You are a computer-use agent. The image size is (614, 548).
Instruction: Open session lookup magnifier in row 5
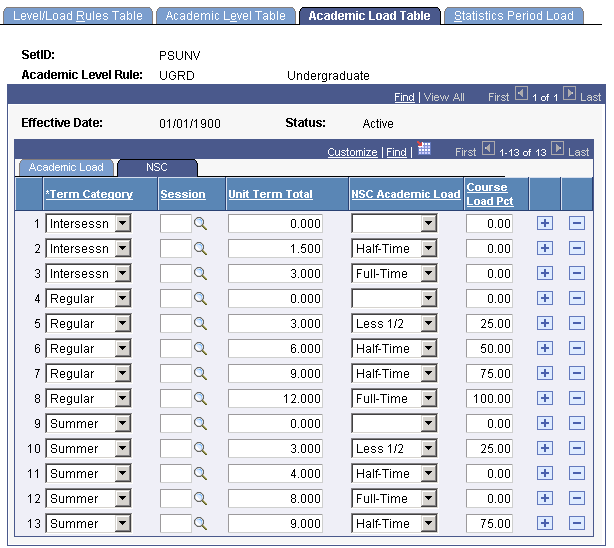[x=200, y=324]
